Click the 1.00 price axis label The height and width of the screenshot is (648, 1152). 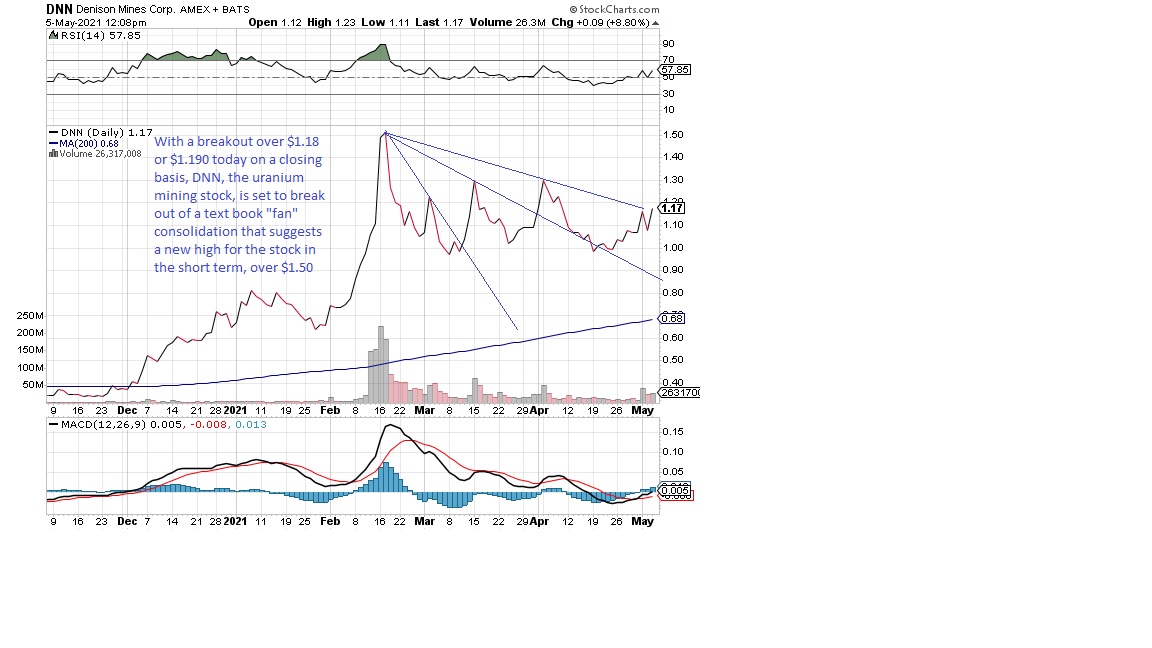tap(672, 248)
